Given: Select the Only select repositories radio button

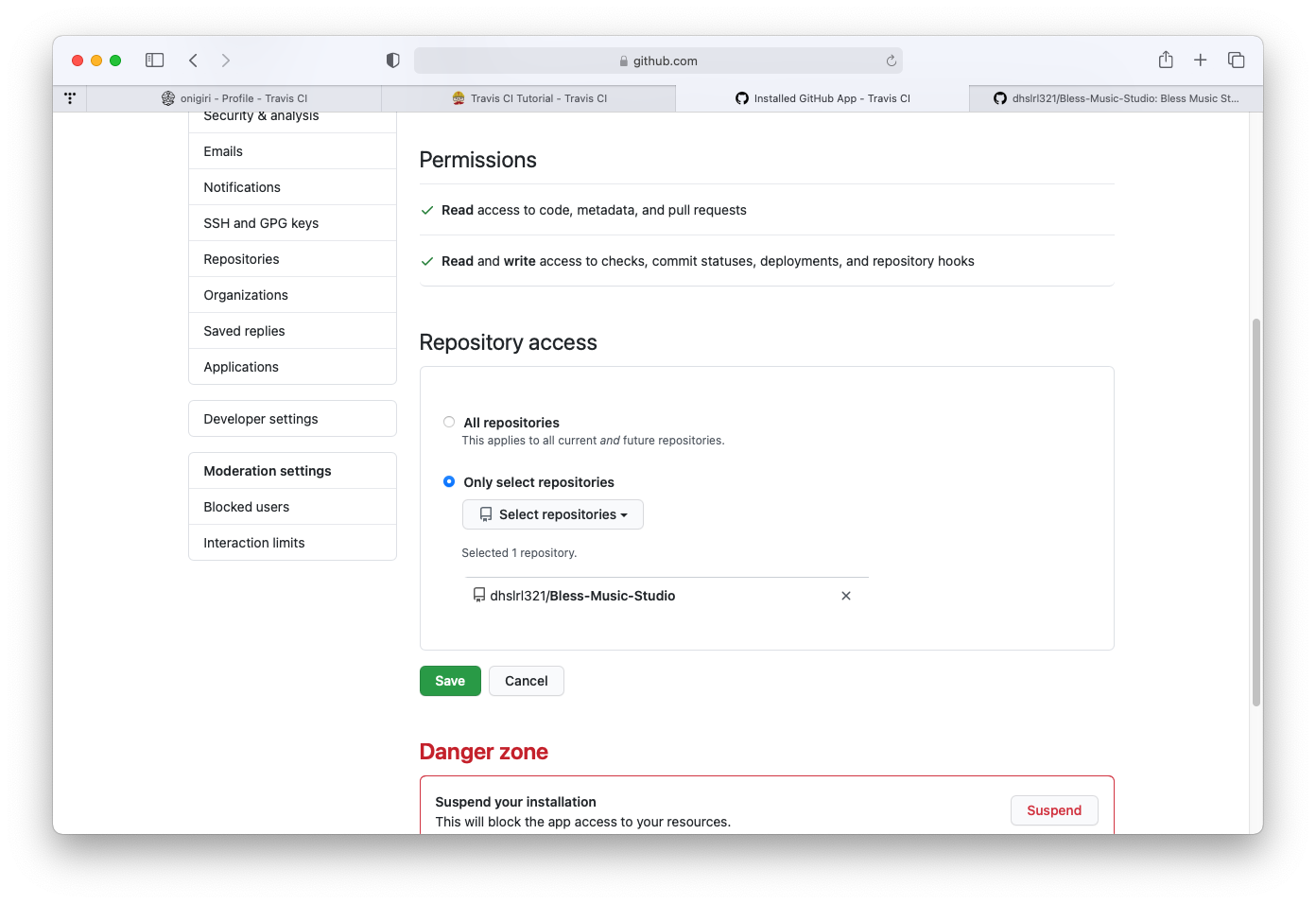Looking at the screenshot, I should 449,481.
